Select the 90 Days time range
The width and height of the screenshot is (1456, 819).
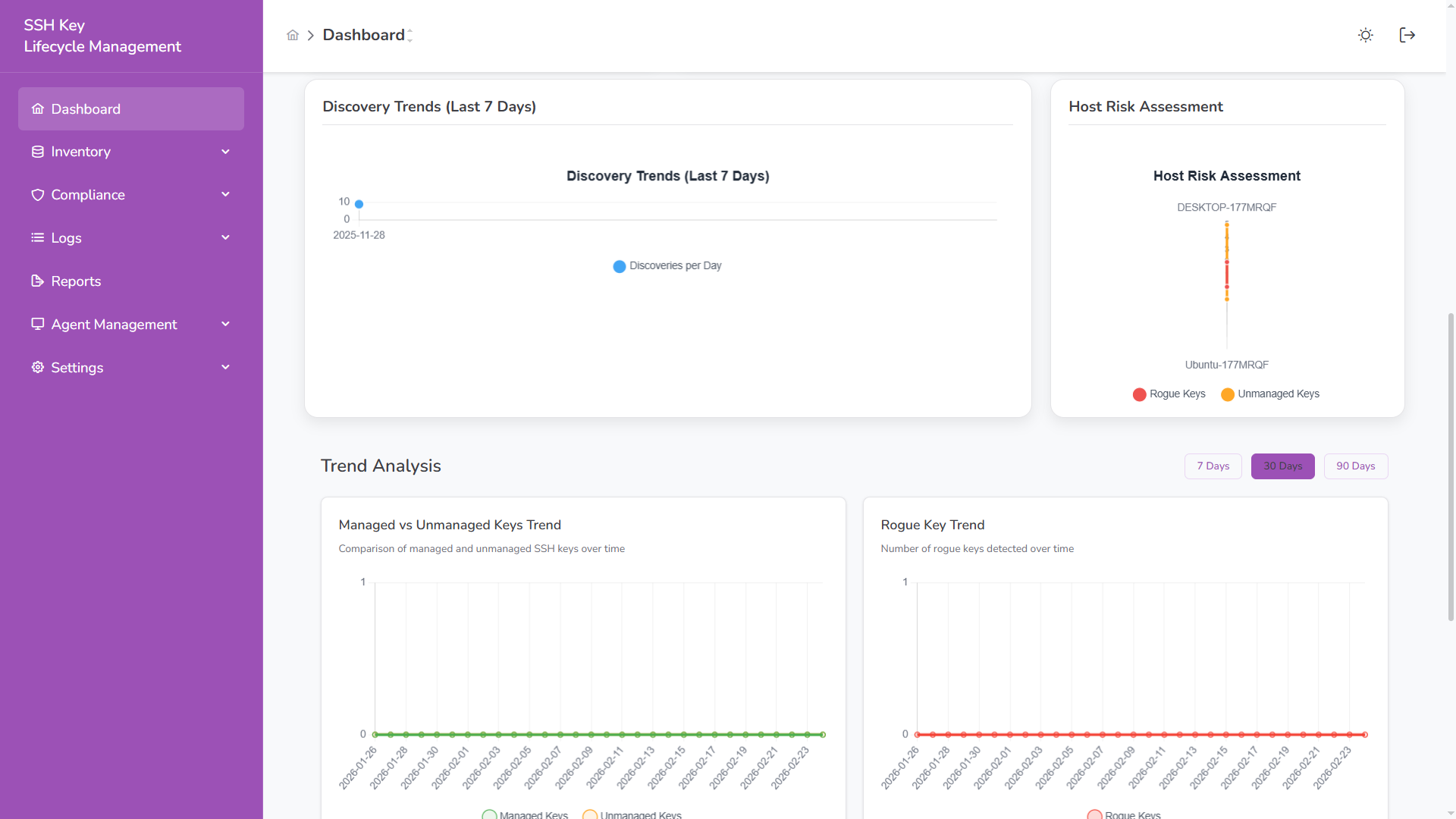(x=1355, y=466)
